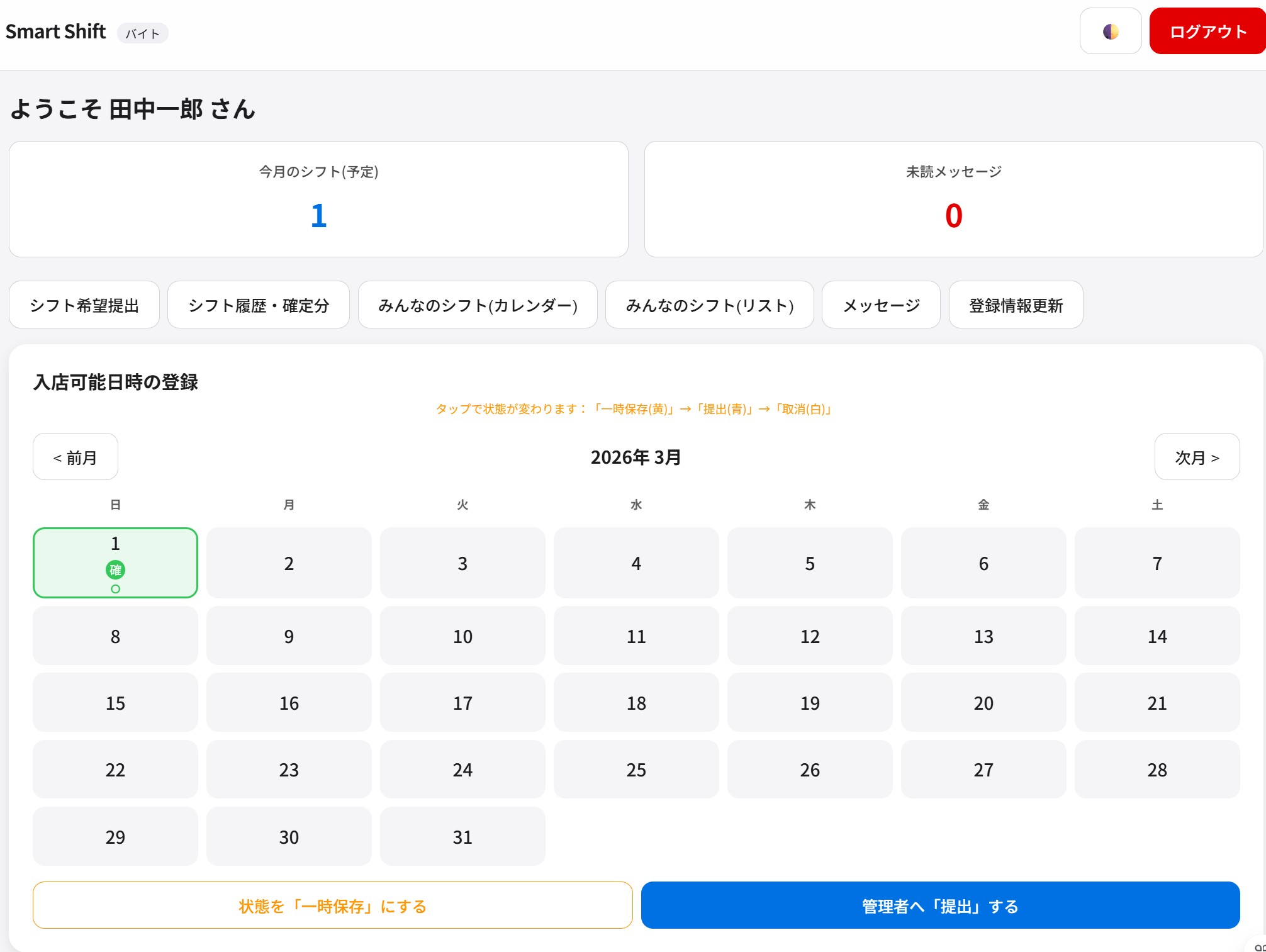Select calendar day 8

pyautogui.click(x=115, y=636)
